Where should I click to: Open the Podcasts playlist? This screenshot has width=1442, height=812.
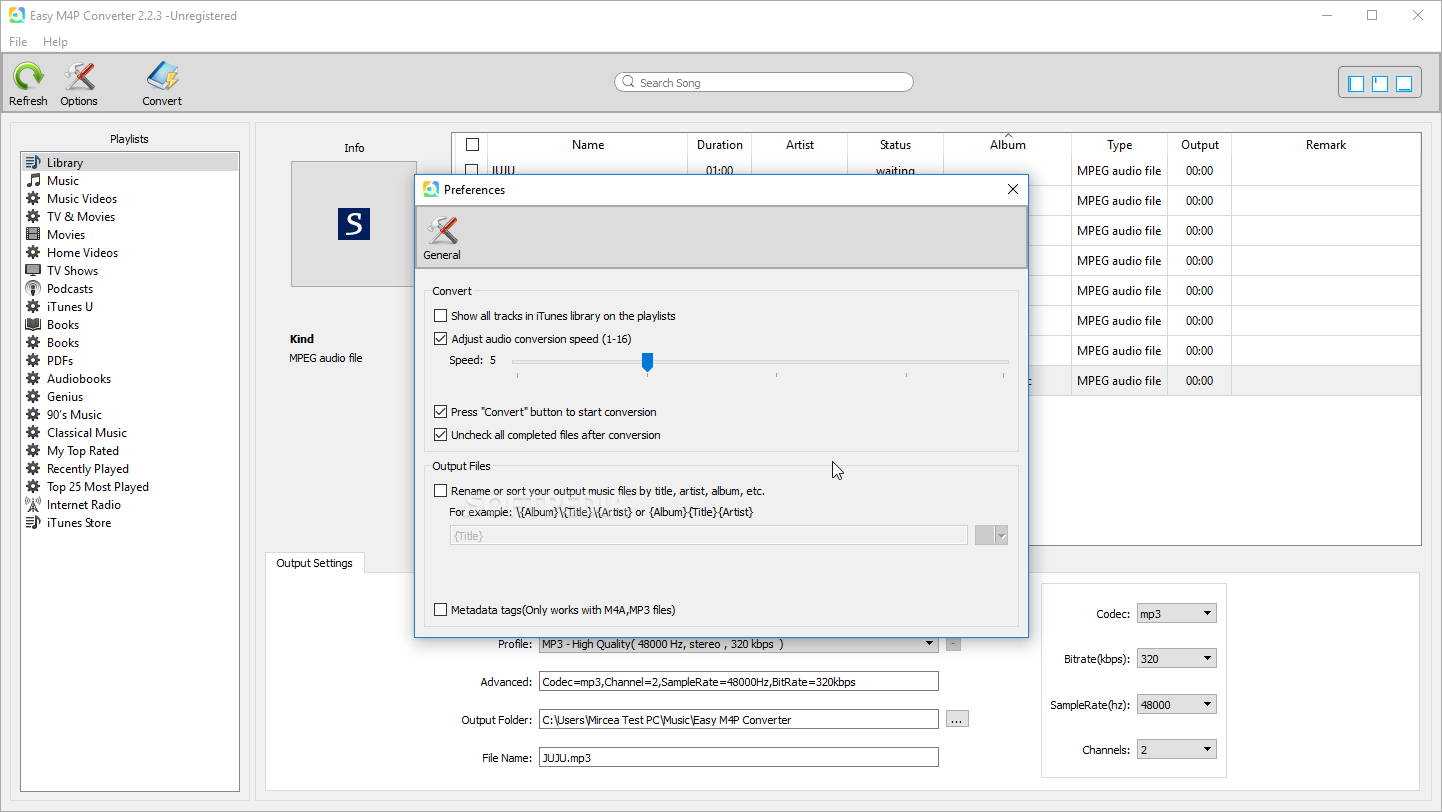point(130,289)
